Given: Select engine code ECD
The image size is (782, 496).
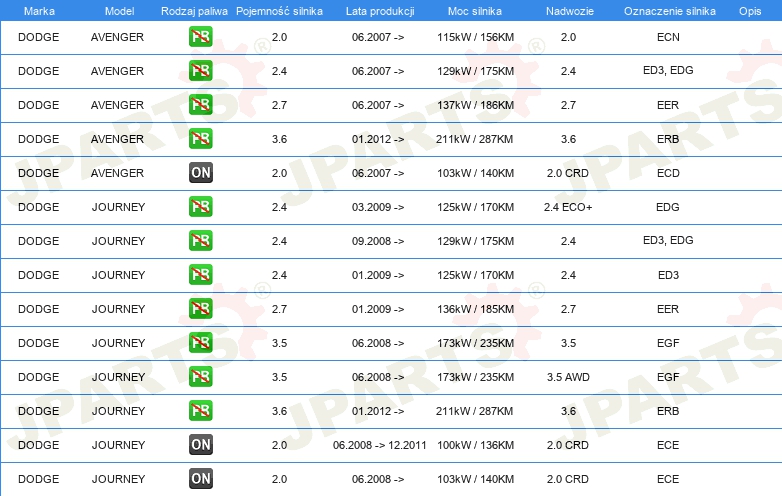Looking at the screenshot, I should 668,173.
